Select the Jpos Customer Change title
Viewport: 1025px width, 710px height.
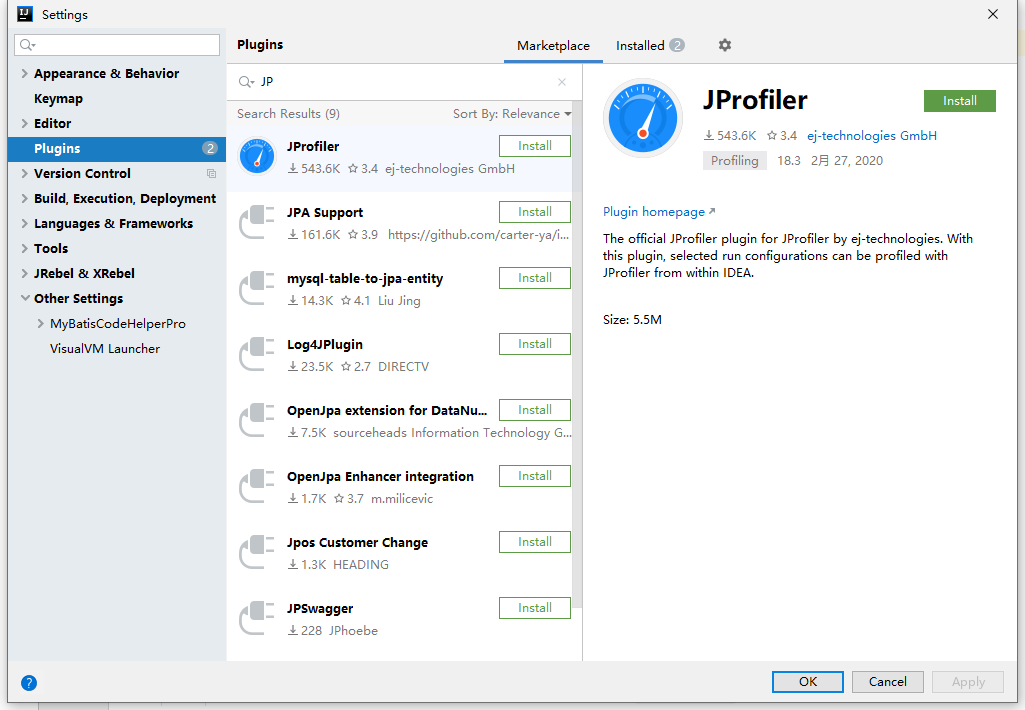coord(357,543)
